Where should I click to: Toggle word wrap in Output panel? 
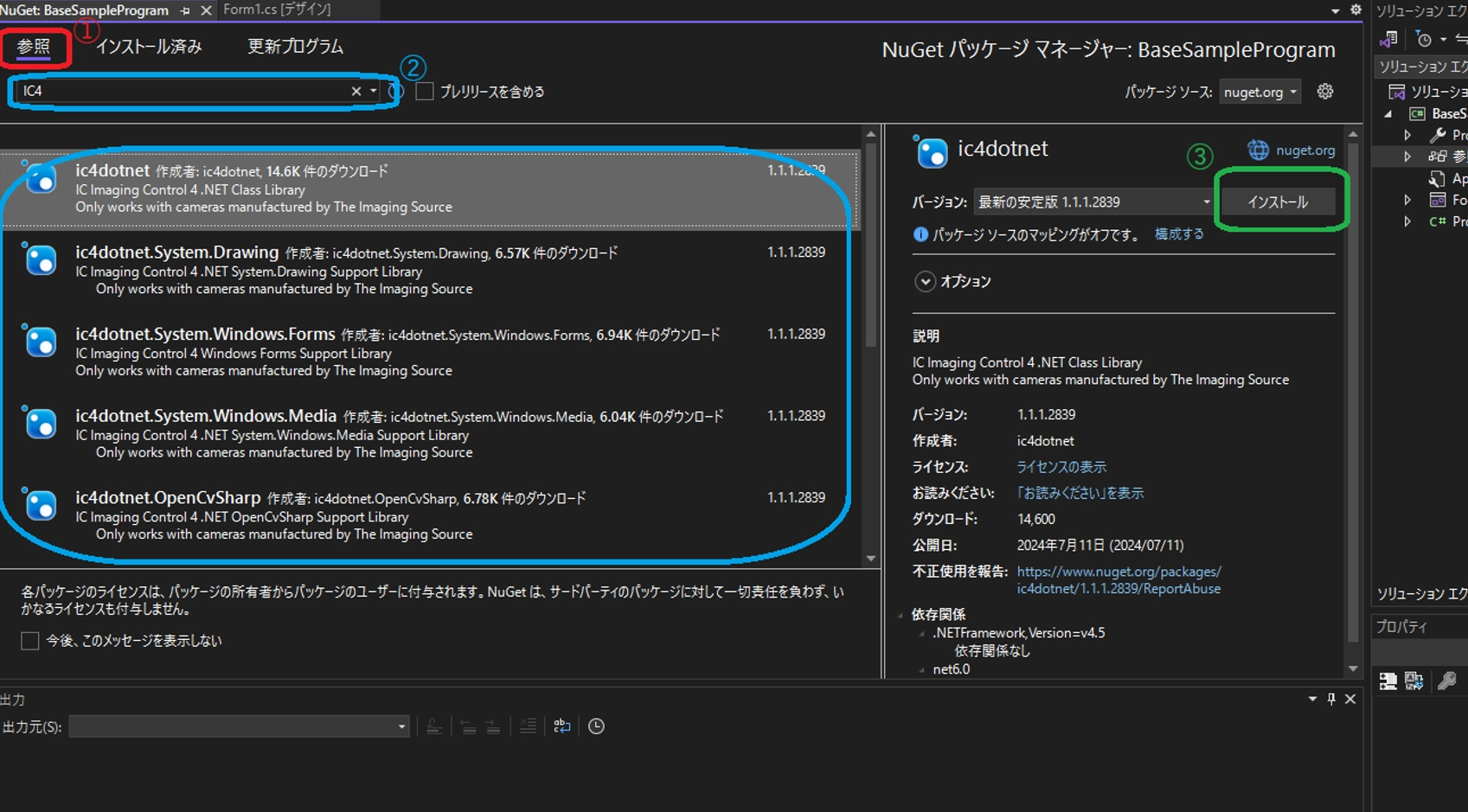pos(561,726)
